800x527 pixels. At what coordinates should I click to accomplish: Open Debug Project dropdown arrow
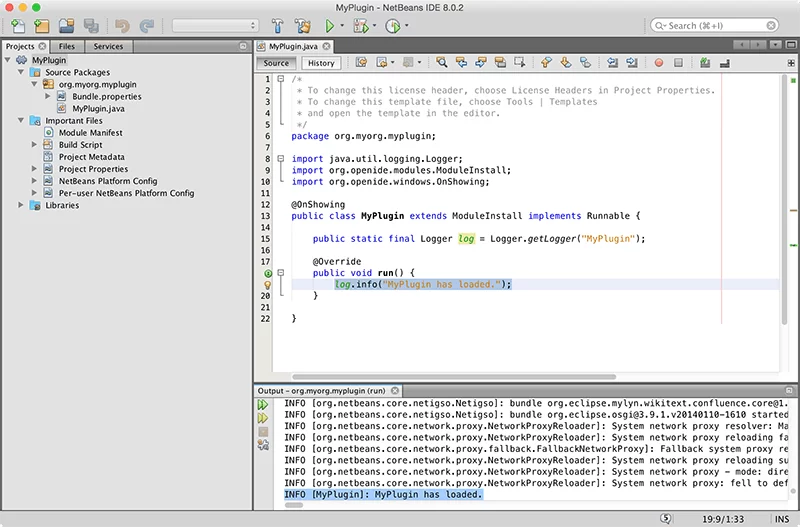[374, 26]
